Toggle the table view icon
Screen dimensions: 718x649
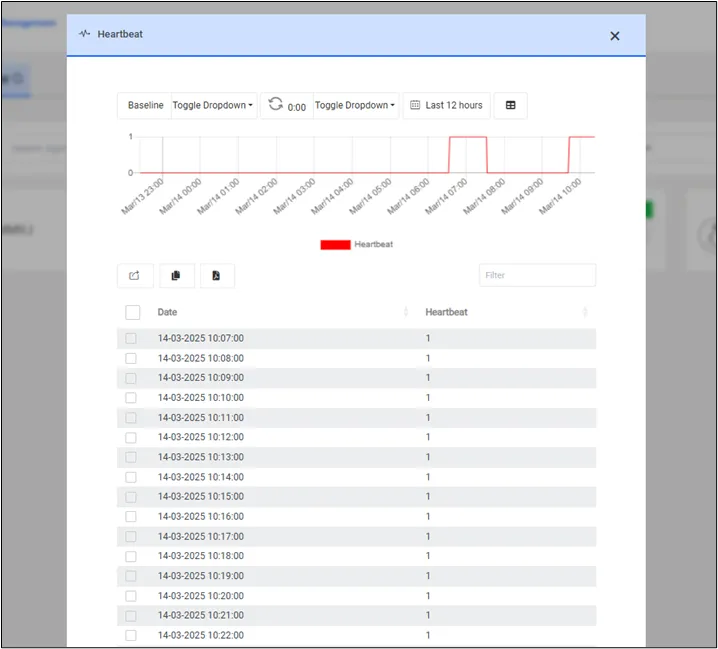point(511,105)
